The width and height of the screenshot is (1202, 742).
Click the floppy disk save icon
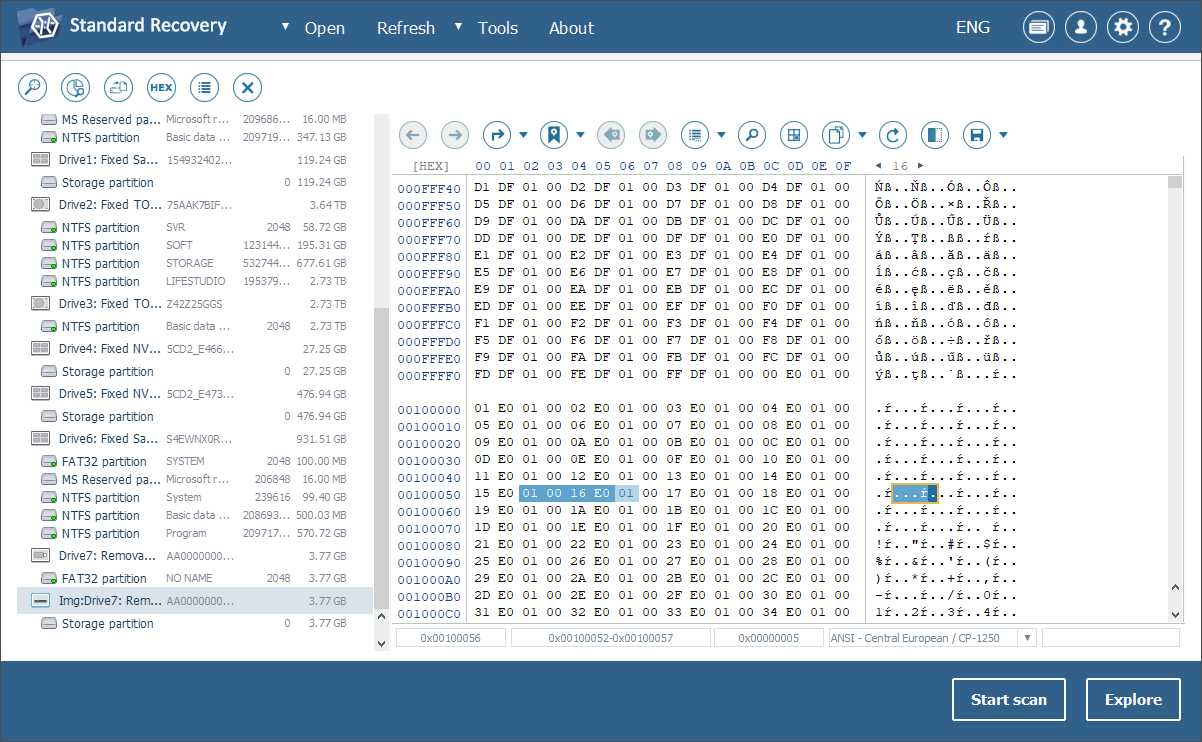click(977, 134)
